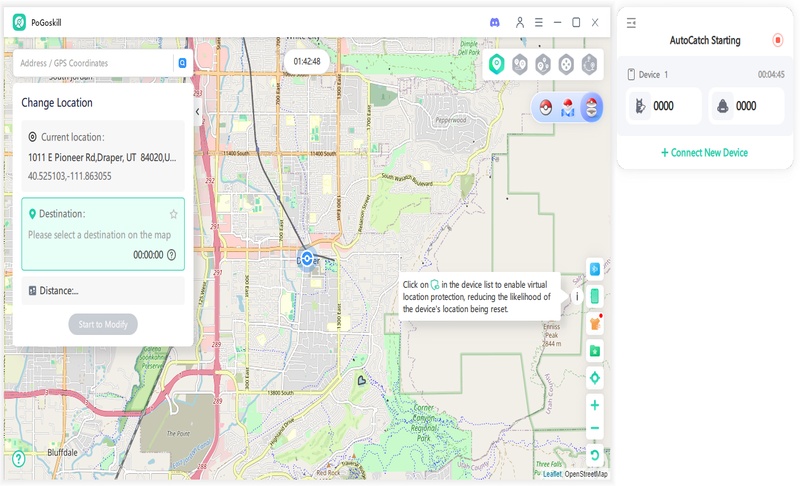800x486 pixels.
Task: Collapse the right device side panel
Action: (x=632, y=22)
